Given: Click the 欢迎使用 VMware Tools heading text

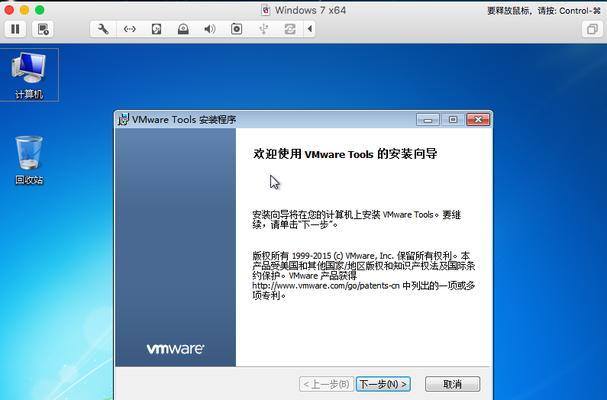Looking at the screenshot, I should tap(345, 154).
